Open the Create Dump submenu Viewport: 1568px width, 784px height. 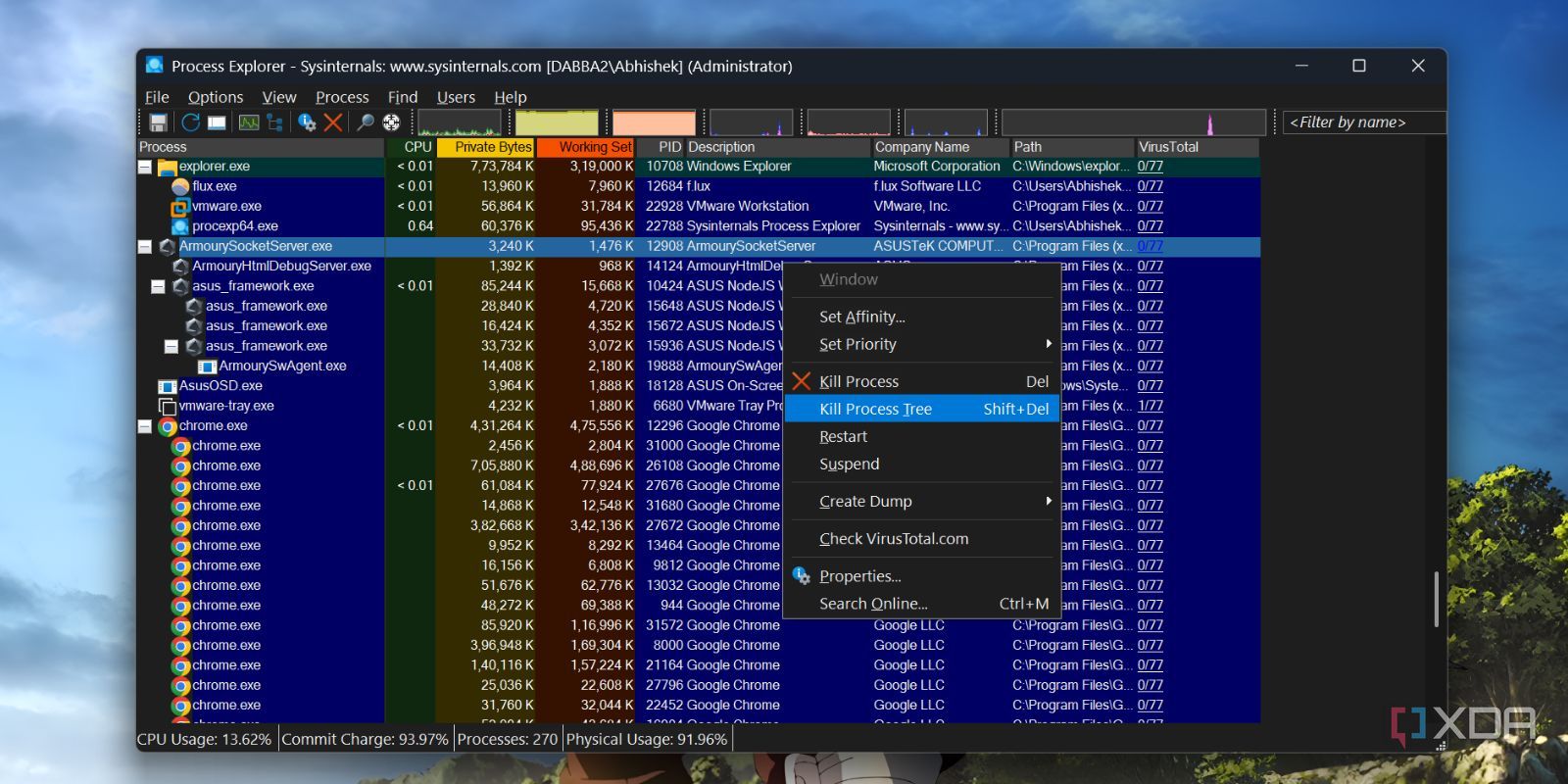click(x=921, y=501)
